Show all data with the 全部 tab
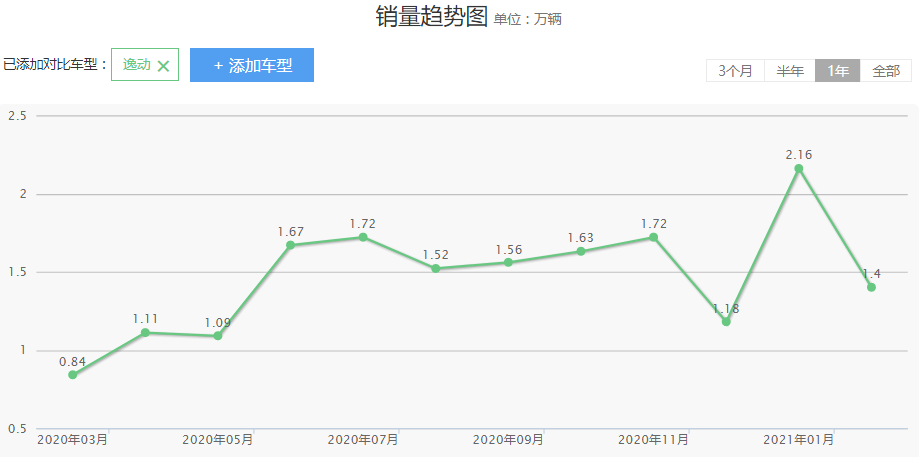The width and height of the screenshot is (921, 457). click(886, 71)
